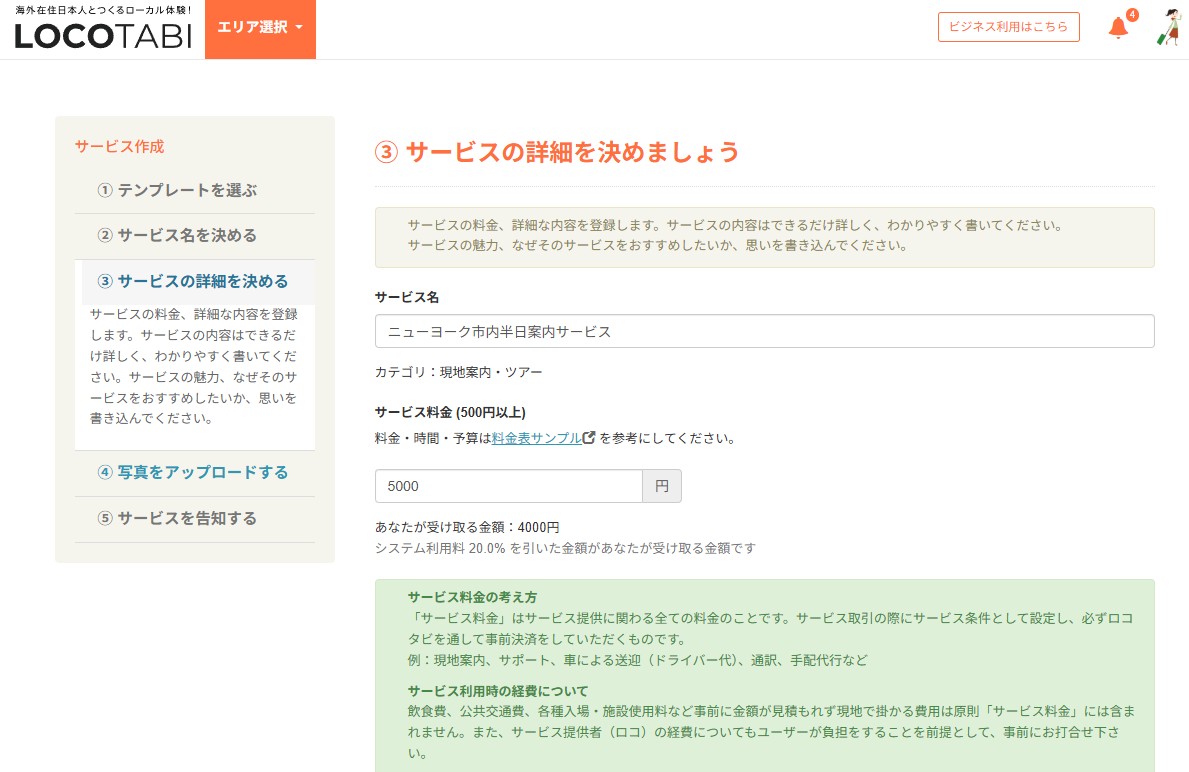
Task: Click the page heading サービスの詳細を決めましょう
Action: (557, 152)
